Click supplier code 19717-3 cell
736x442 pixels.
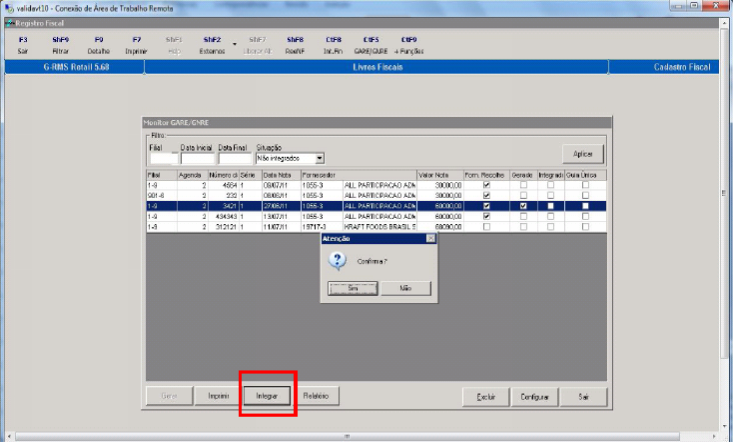click(x=322, y=227)
